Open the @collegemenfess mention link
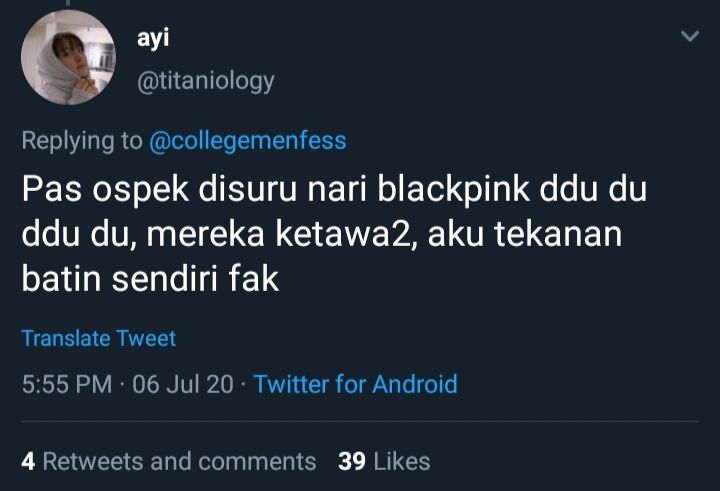720x491 pixels. click(x=248, y=141)
